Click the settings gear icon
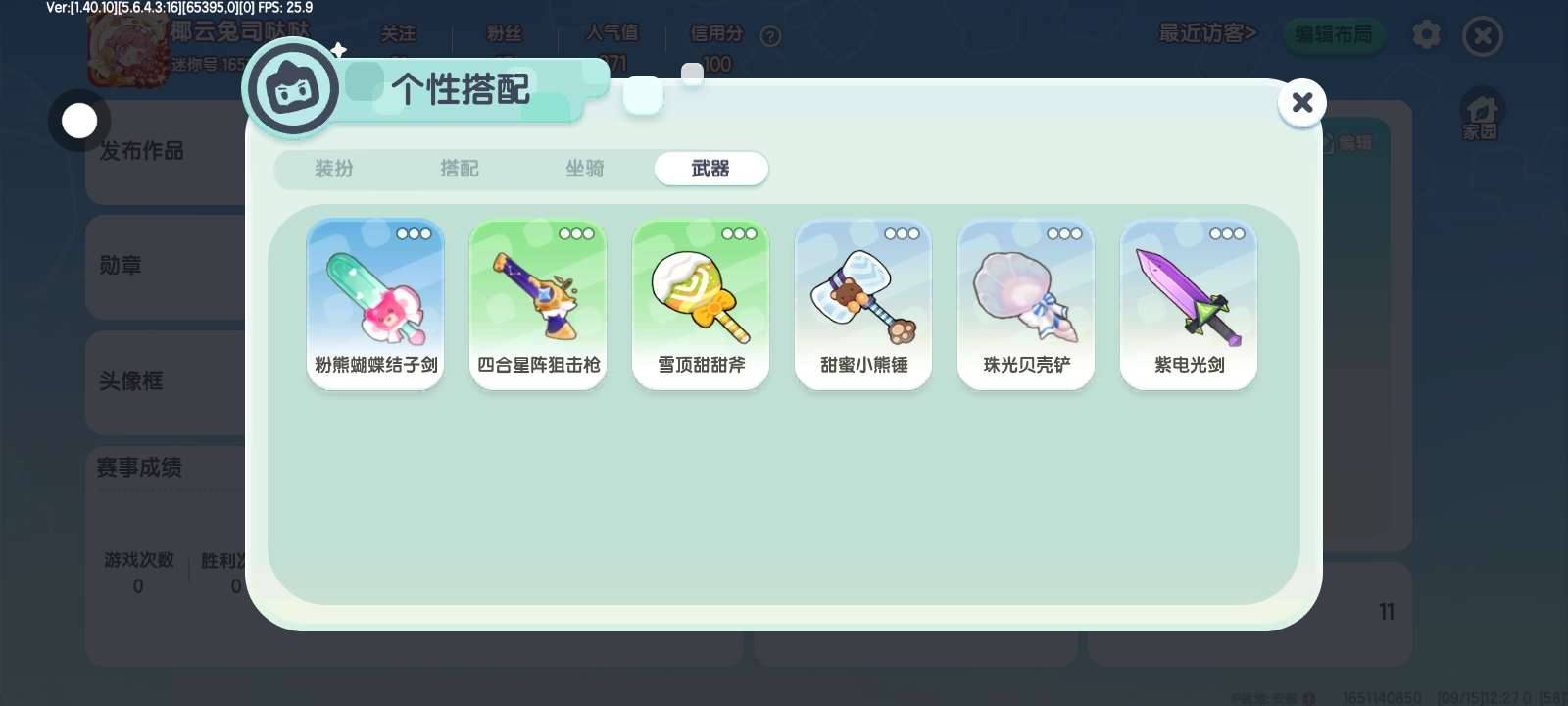1568x706 pixels. tap(1427, 35)
